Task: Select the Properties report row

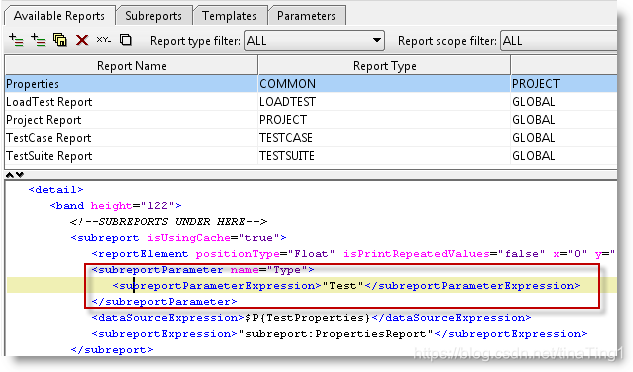Action: 311,84
